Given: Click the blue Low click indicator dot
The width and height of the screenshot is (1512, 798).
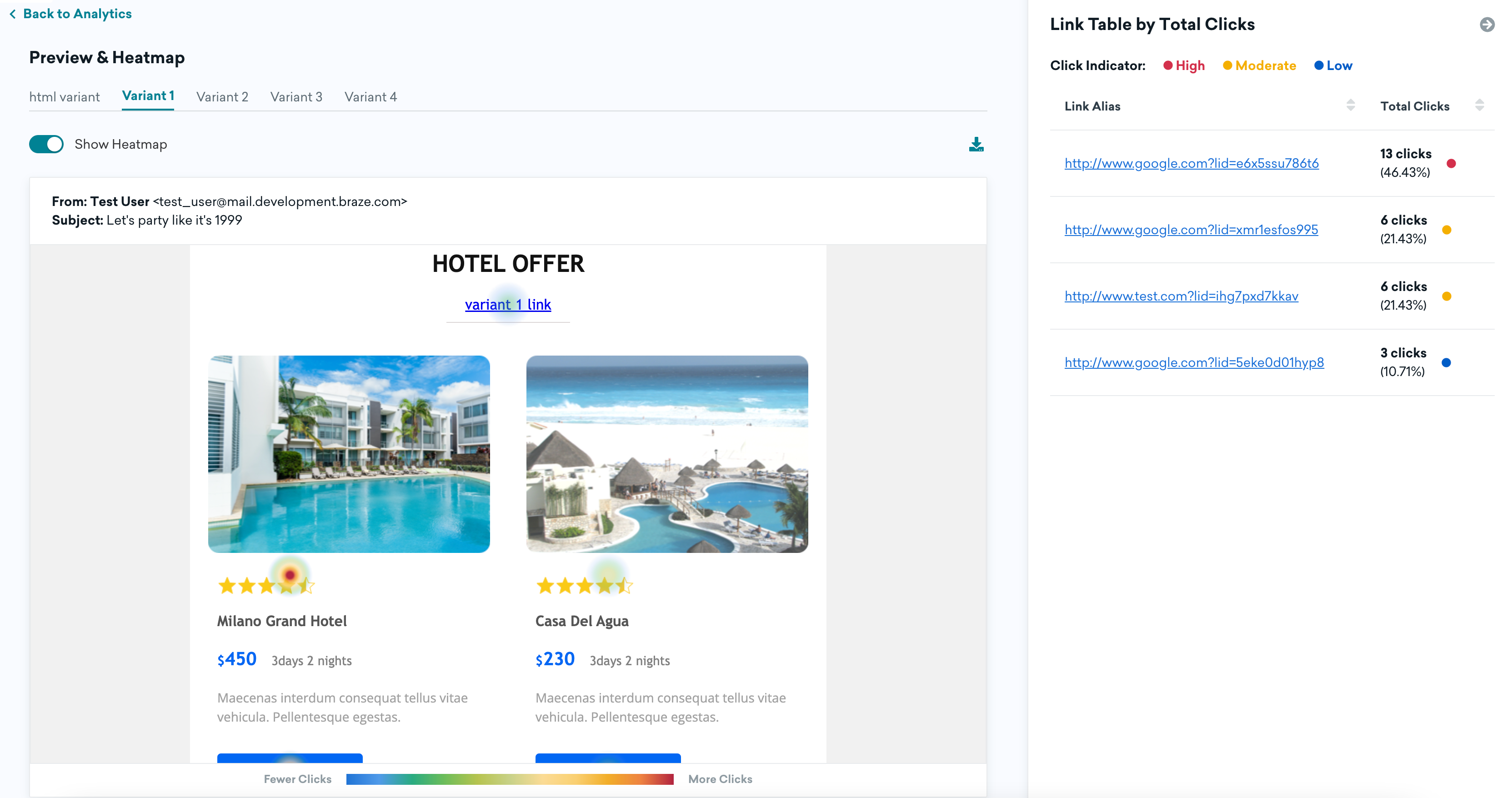Looking at the screenshot, I should [x=1320, y=66].
